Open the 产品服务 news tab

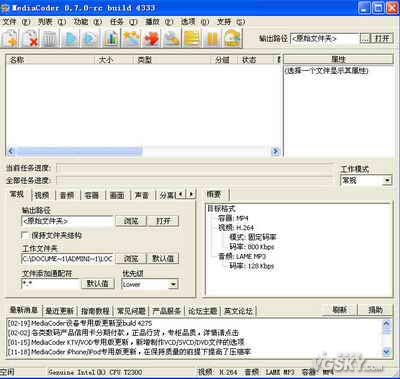166,311
